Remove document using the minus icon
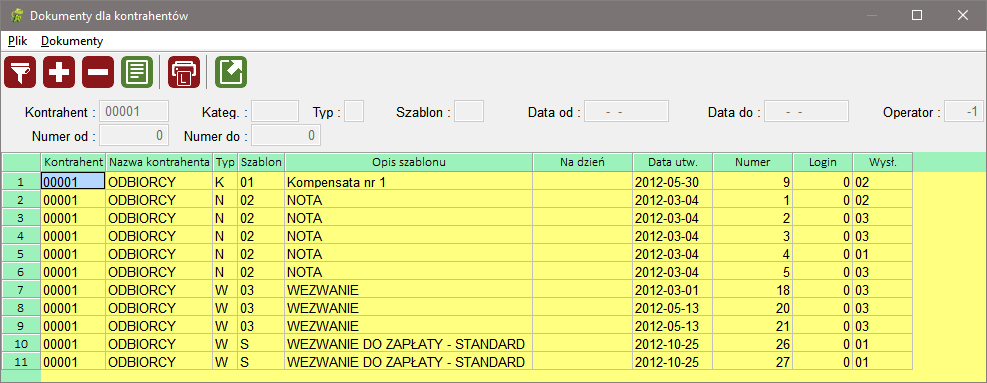Image resolution: width=987 pixels, height=383 pixels. 98,72
